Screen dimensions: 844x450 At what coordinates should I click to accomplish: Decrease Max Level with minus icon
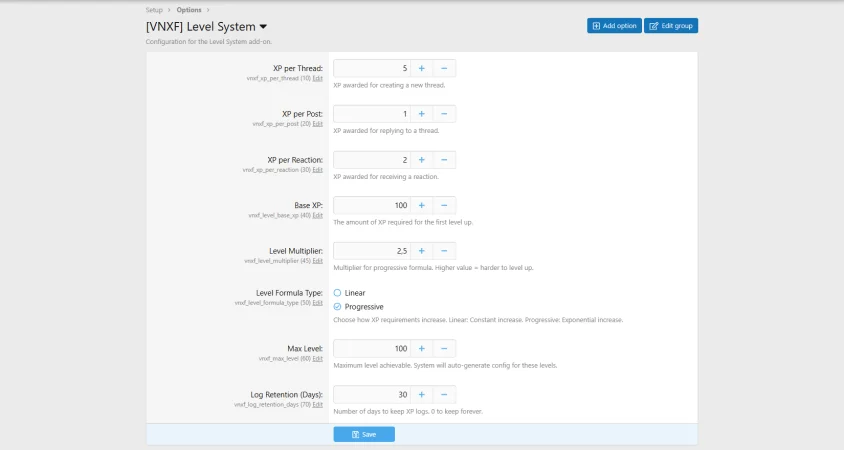coord(444,349)
